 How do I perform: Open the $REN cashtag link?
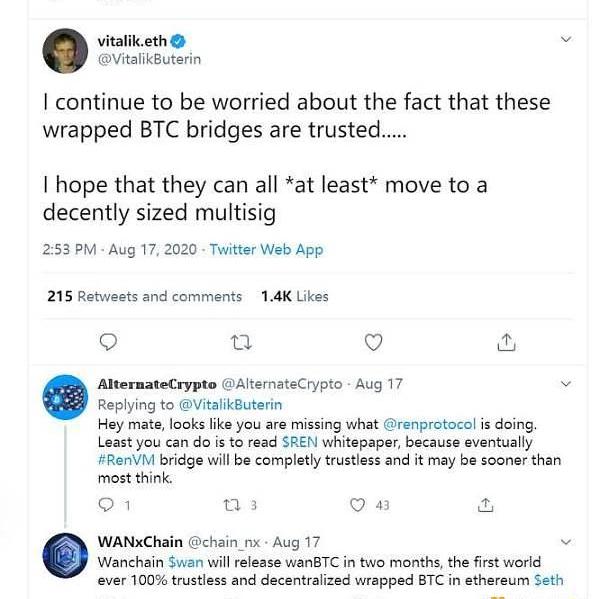[x=302, y=442]
